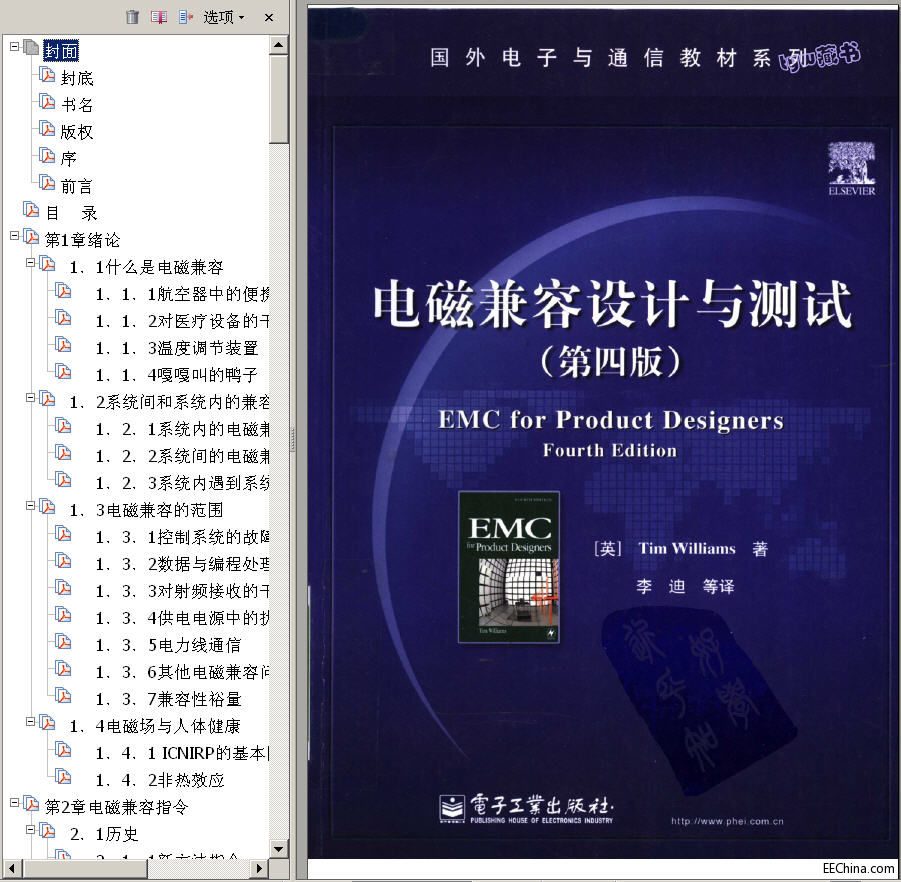Collapse the 封面 bookmark group
This screenshot has width=901, height=882.
coord(14,47)
